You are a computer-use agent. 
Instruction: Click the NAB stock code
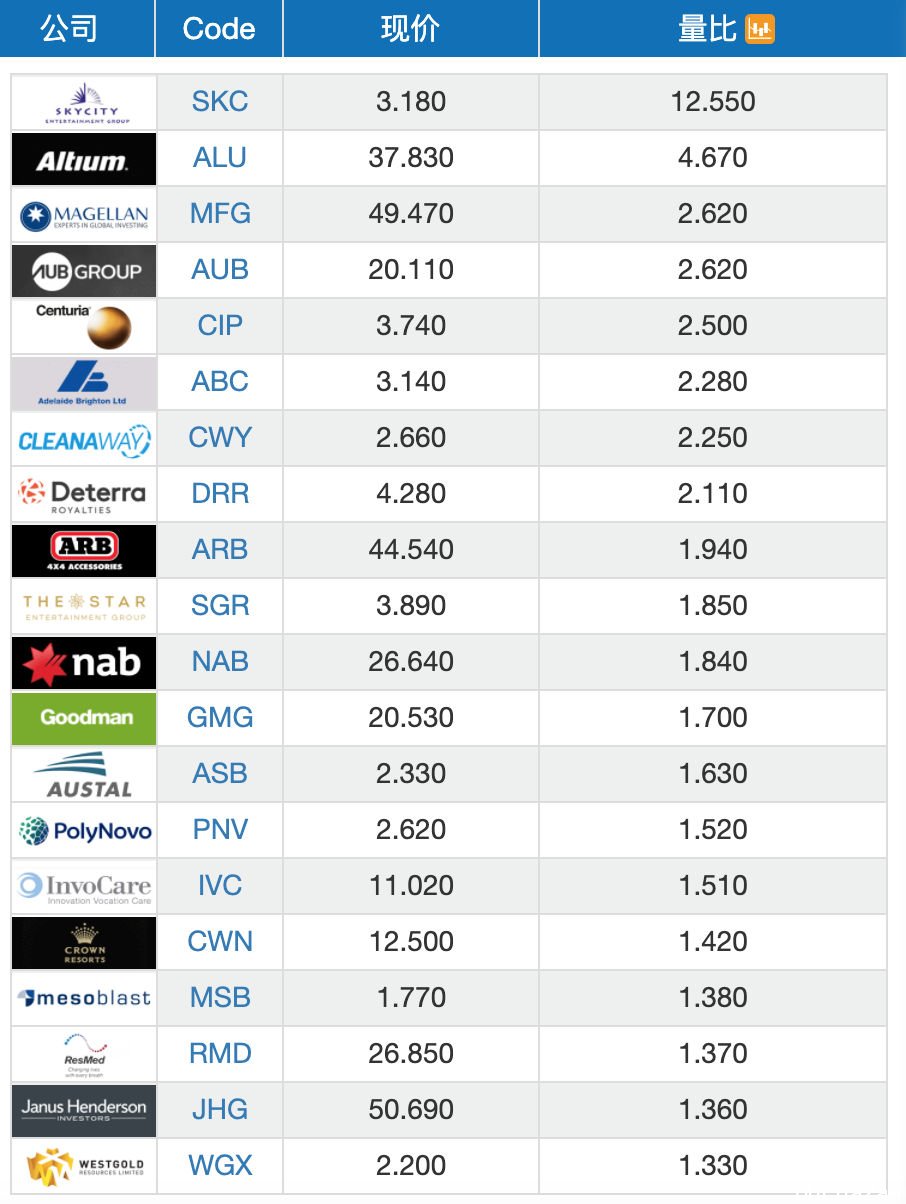coord(220,661)
